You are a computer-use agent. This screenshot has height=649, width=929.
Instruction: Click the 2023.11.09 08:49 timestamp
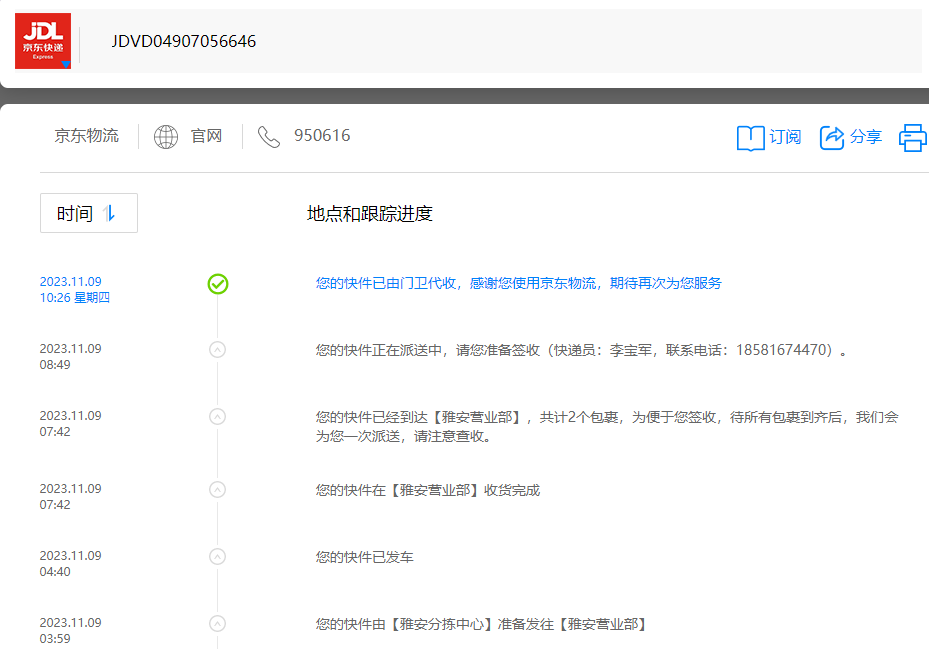pyautogui.click(x=71, y=356)
